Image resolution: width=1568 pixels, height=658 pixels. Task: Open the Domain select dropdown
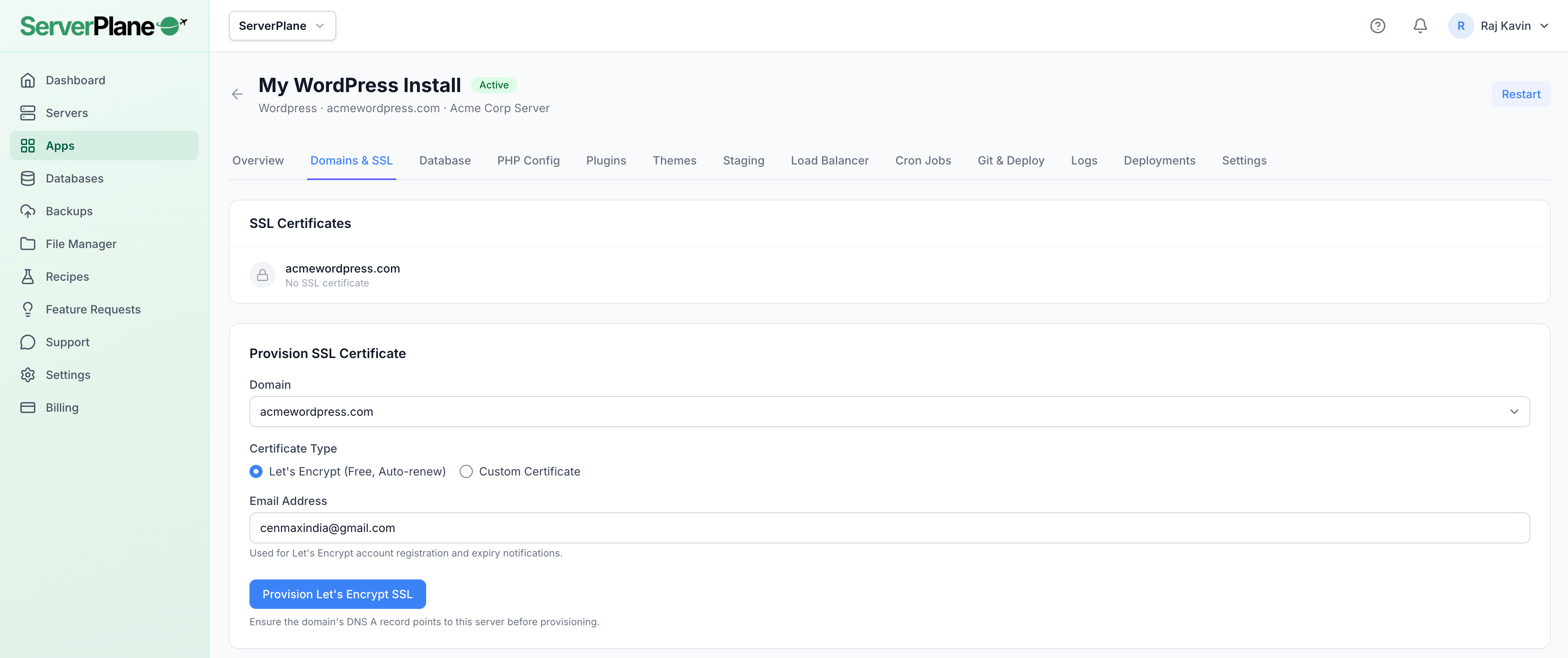[889, 412]
